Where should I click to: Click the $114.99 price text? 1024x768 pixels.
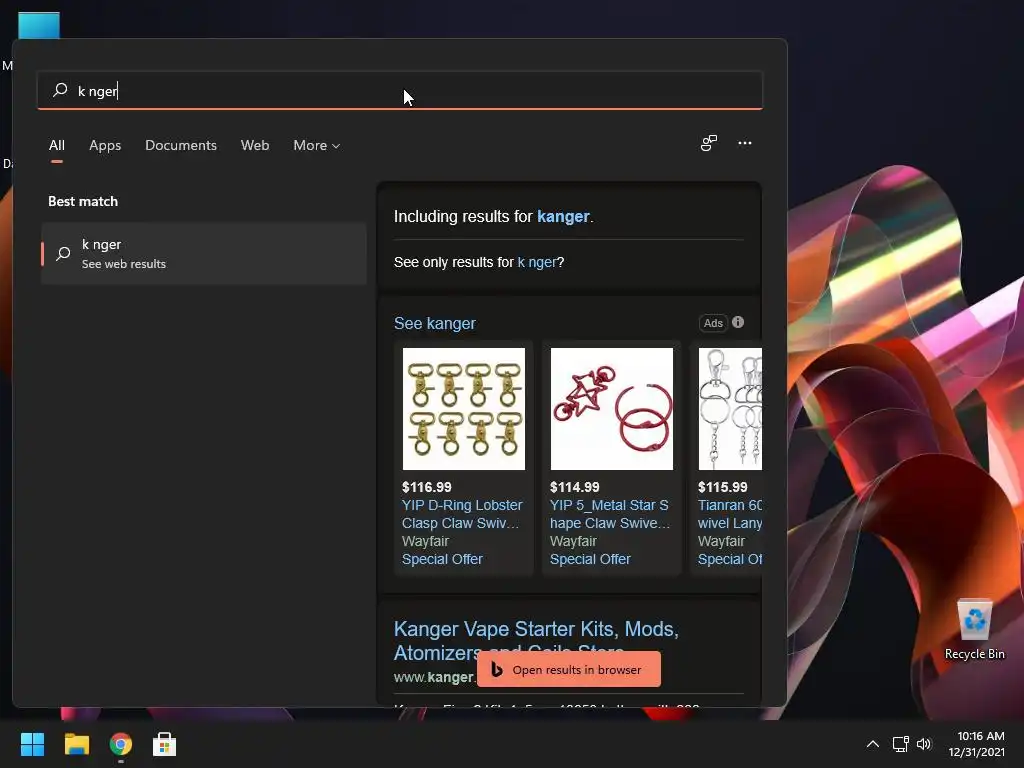[x=575, y=487]
